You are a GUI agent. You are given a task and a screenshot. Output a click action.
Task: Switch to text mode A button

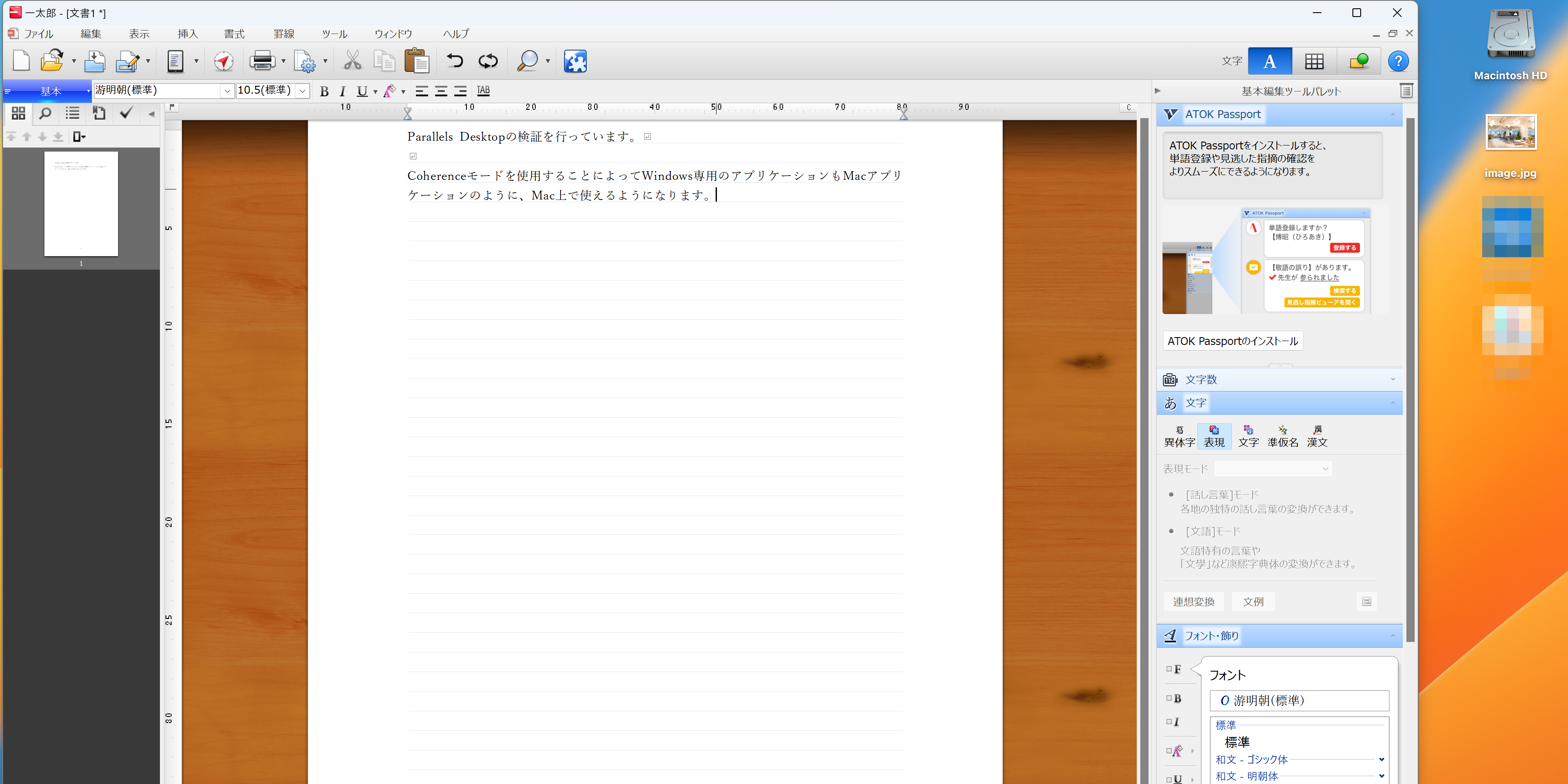coord(1270,61)
